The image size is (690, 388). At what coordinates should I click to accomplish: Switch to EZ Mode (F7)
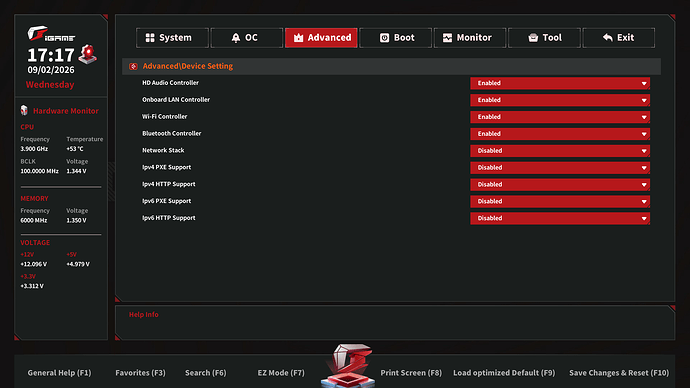(281, 373)
